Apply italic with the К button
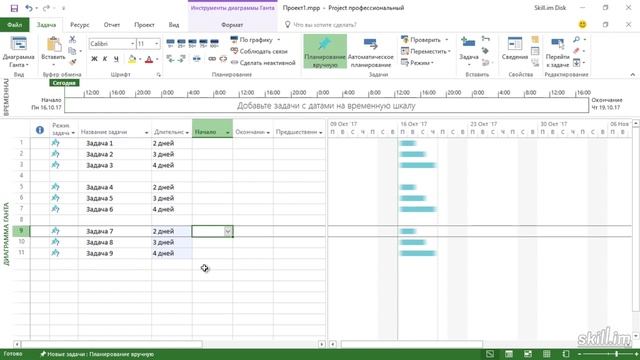The height and width of the screenshot is (360, 640). pyautogui.click(x=105, y=59)
